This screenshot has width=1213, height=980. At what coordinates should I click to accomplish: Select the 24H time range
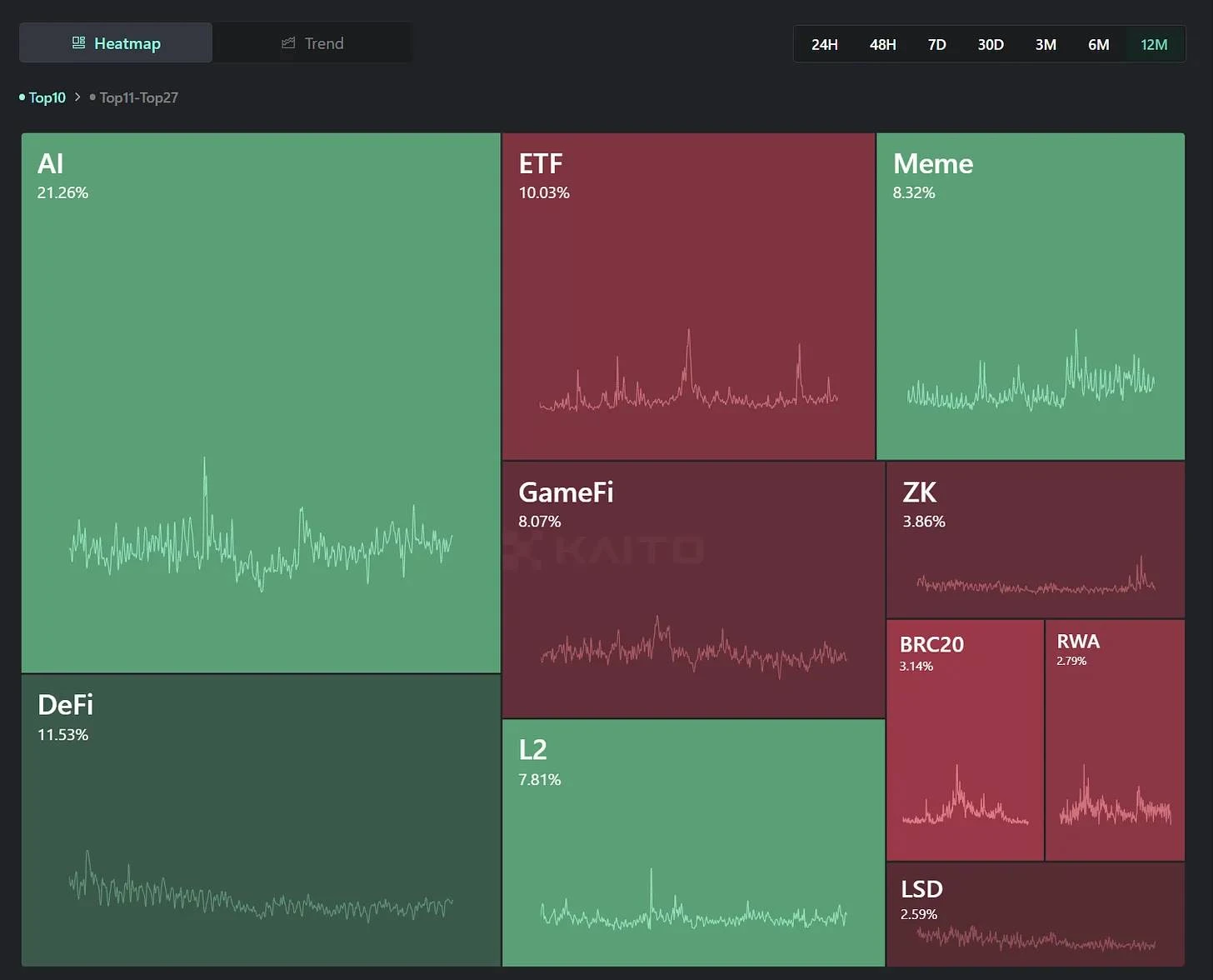tap(824, 44)
